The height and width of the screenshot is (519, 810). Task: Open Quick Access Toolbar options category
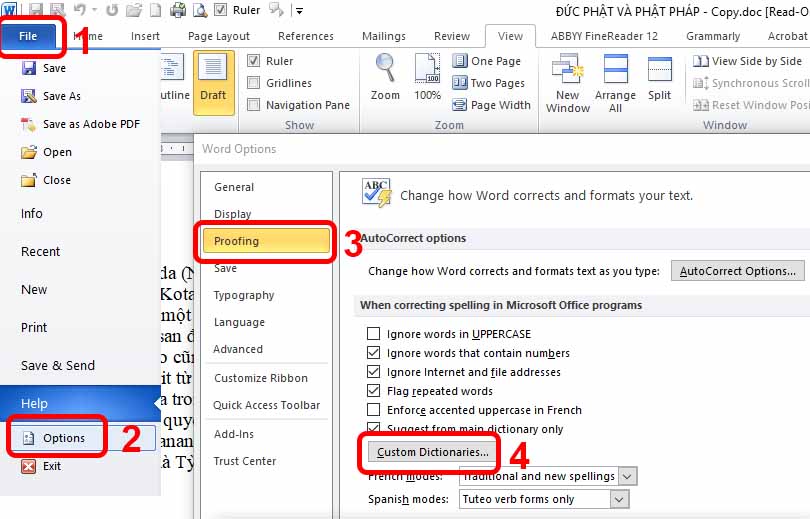click(x=267, y=405)
